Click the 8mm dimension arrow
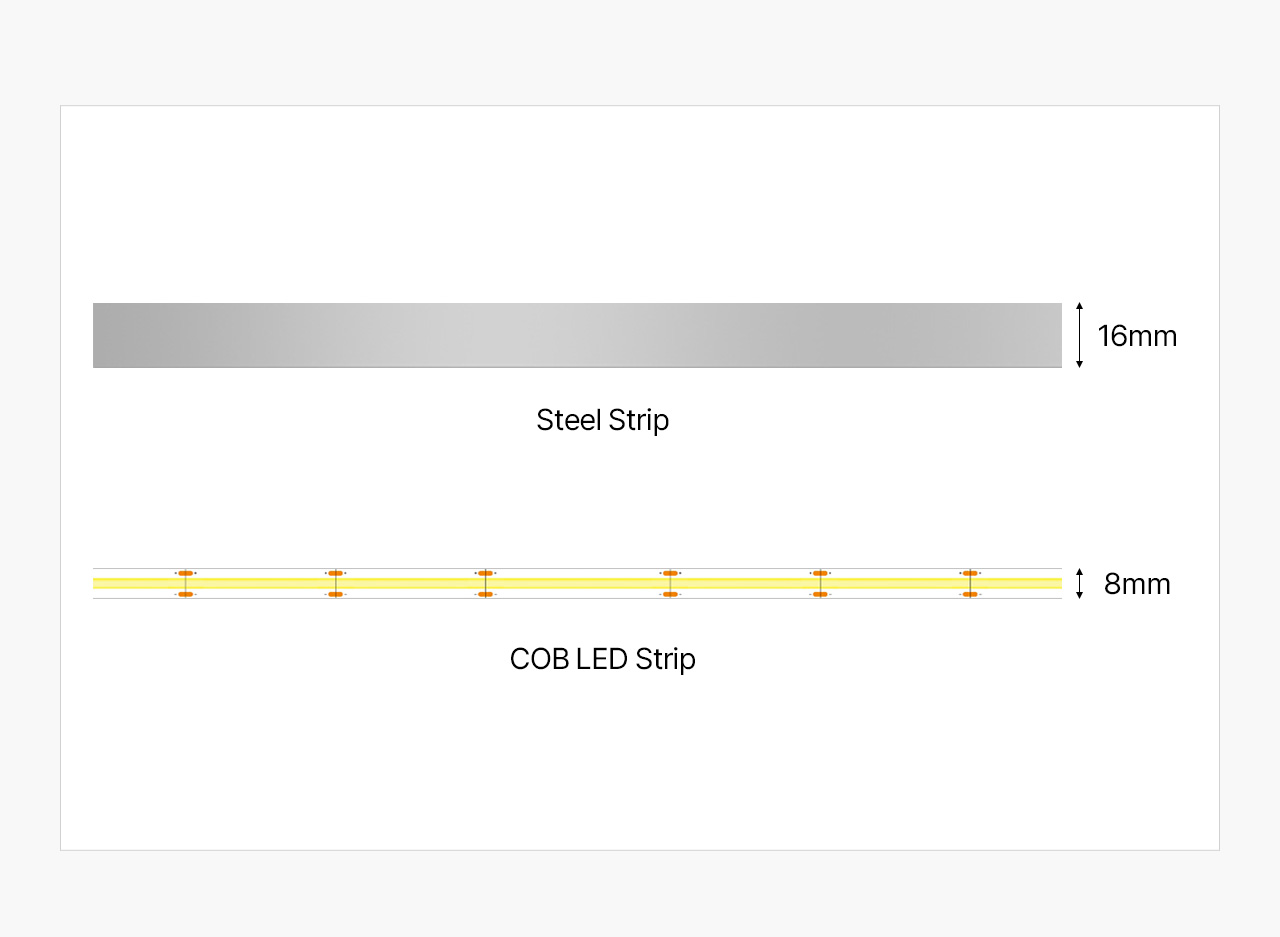Image resolution: width=1280 pixels, height=937 pixels. (1079, 583)
